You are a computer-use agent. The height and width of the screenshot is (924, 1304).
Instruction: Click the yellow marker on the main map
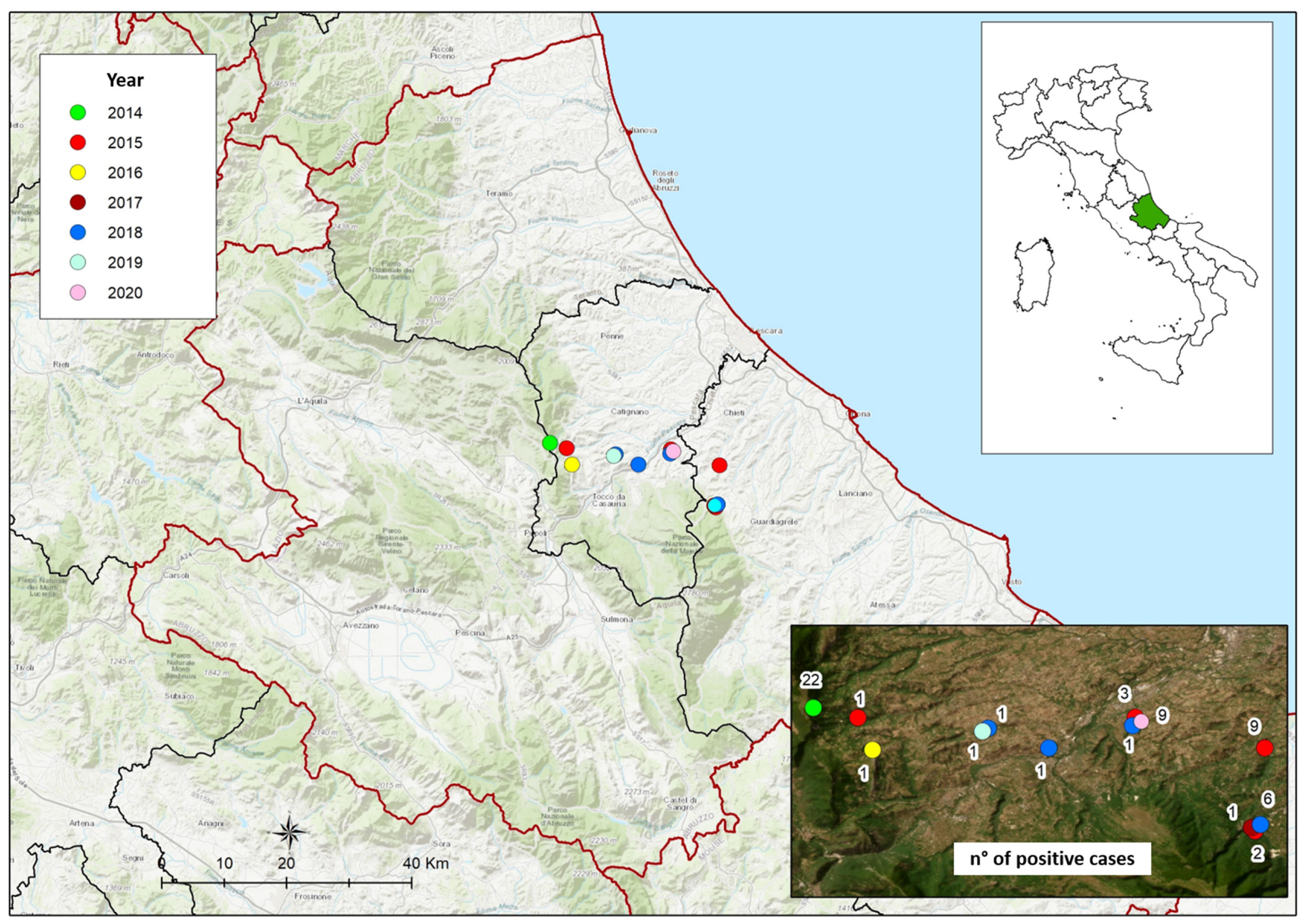pos(572,464)
